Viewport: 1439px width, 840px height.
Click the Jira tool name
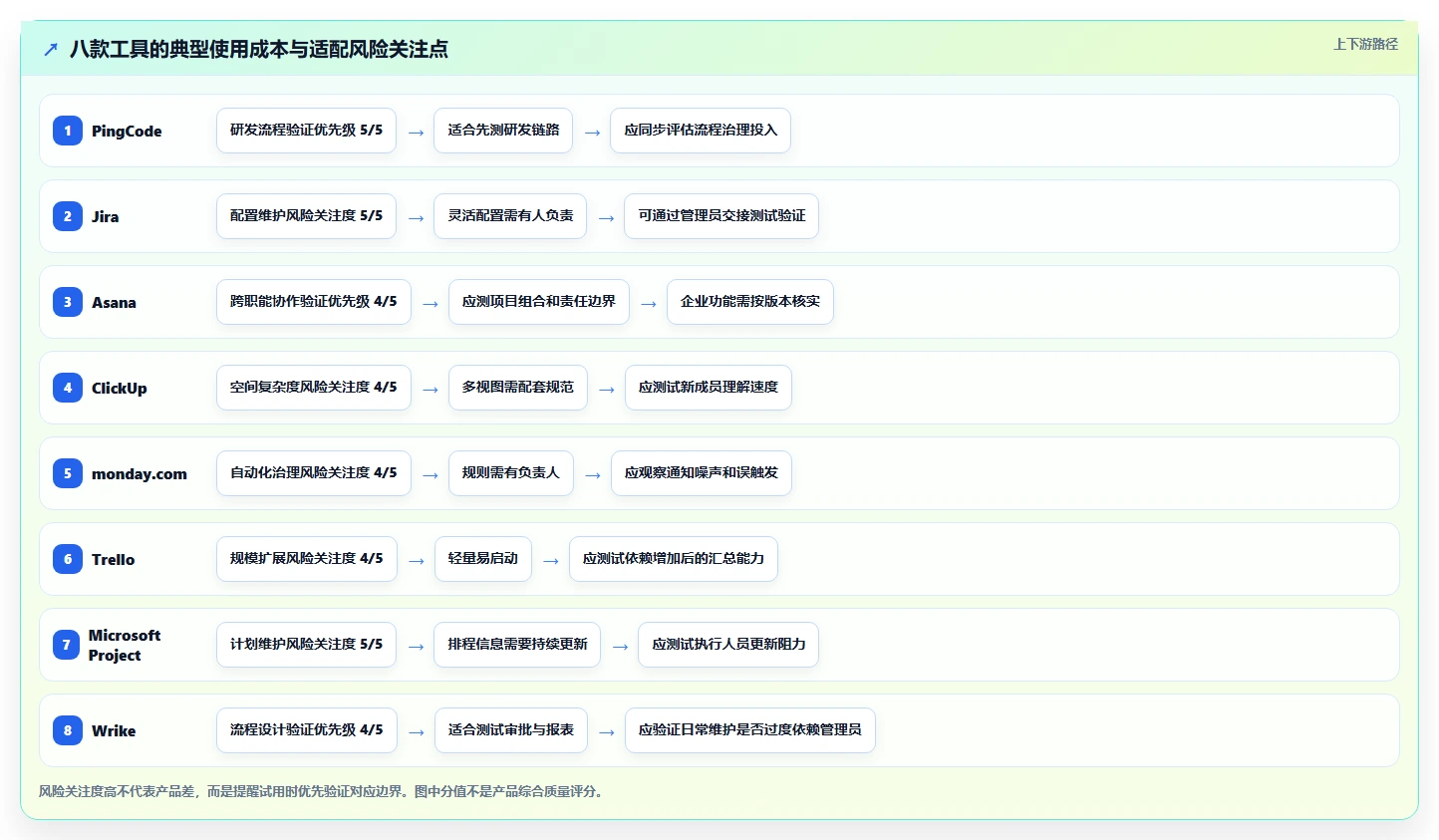106,216
